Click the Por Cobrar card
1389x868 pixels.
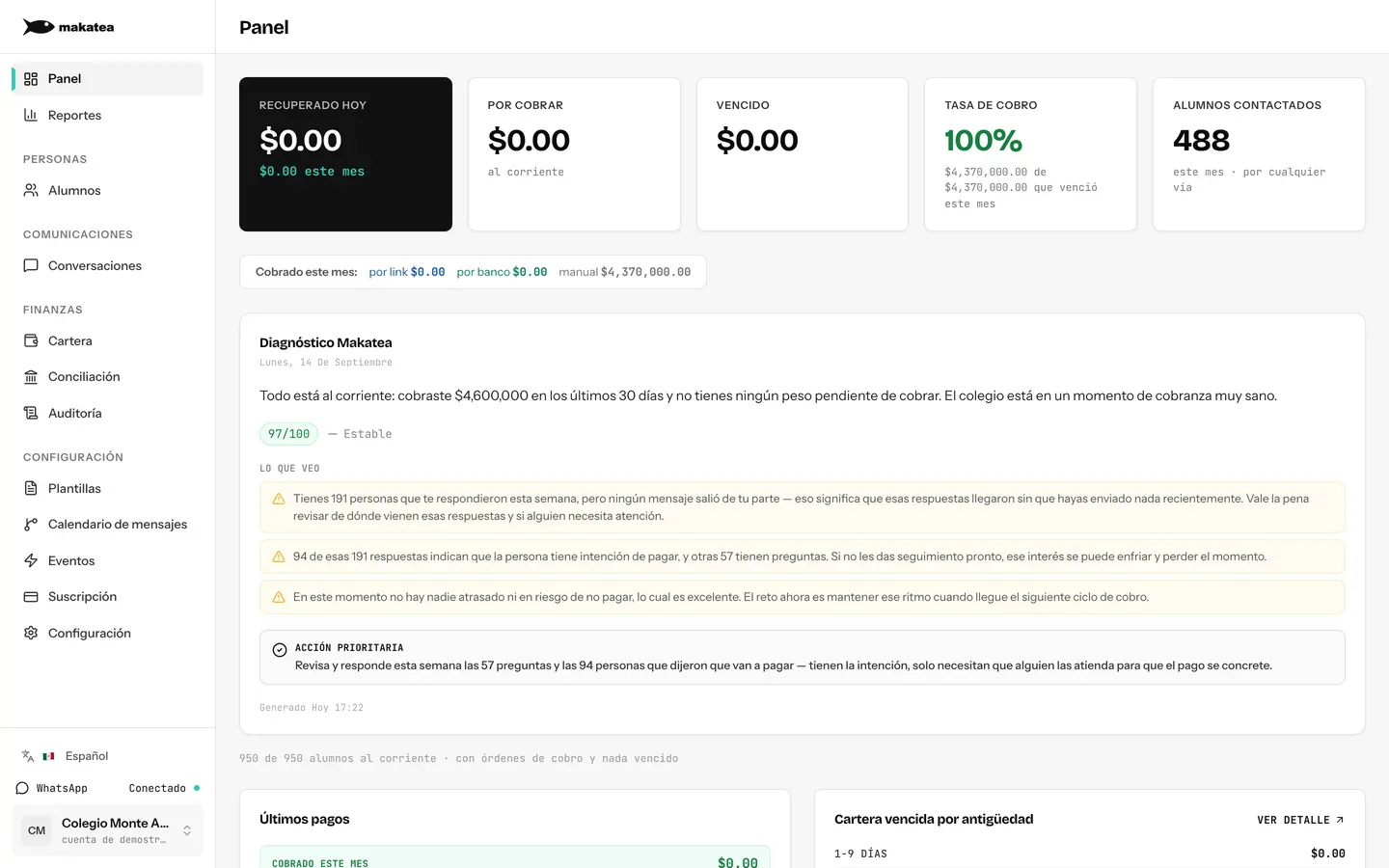point(574,154)
